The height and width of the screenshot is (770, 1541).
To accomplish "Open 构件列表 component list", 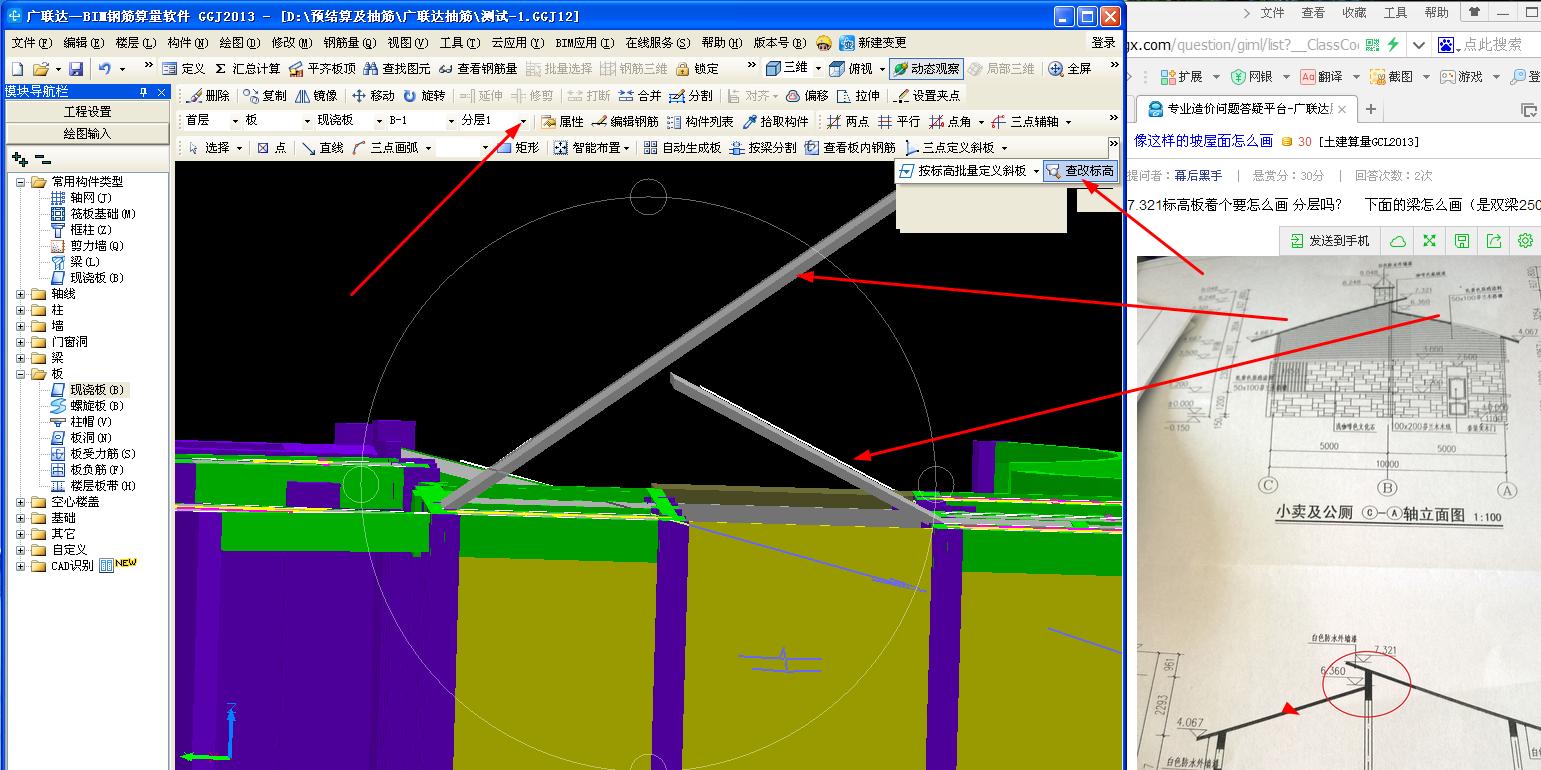I will pyautogui.click(x=700, y=122).
